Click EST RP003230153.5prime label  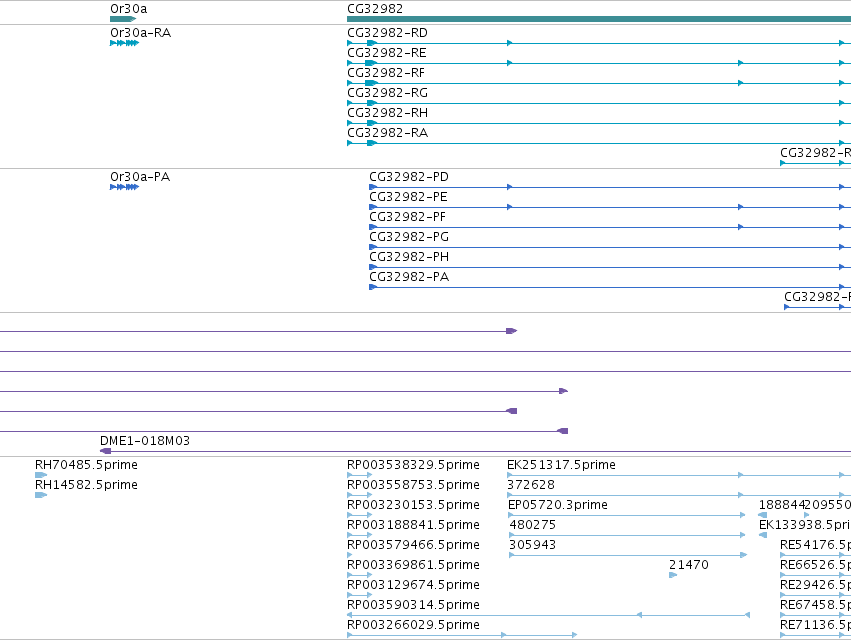pos(414,505)
